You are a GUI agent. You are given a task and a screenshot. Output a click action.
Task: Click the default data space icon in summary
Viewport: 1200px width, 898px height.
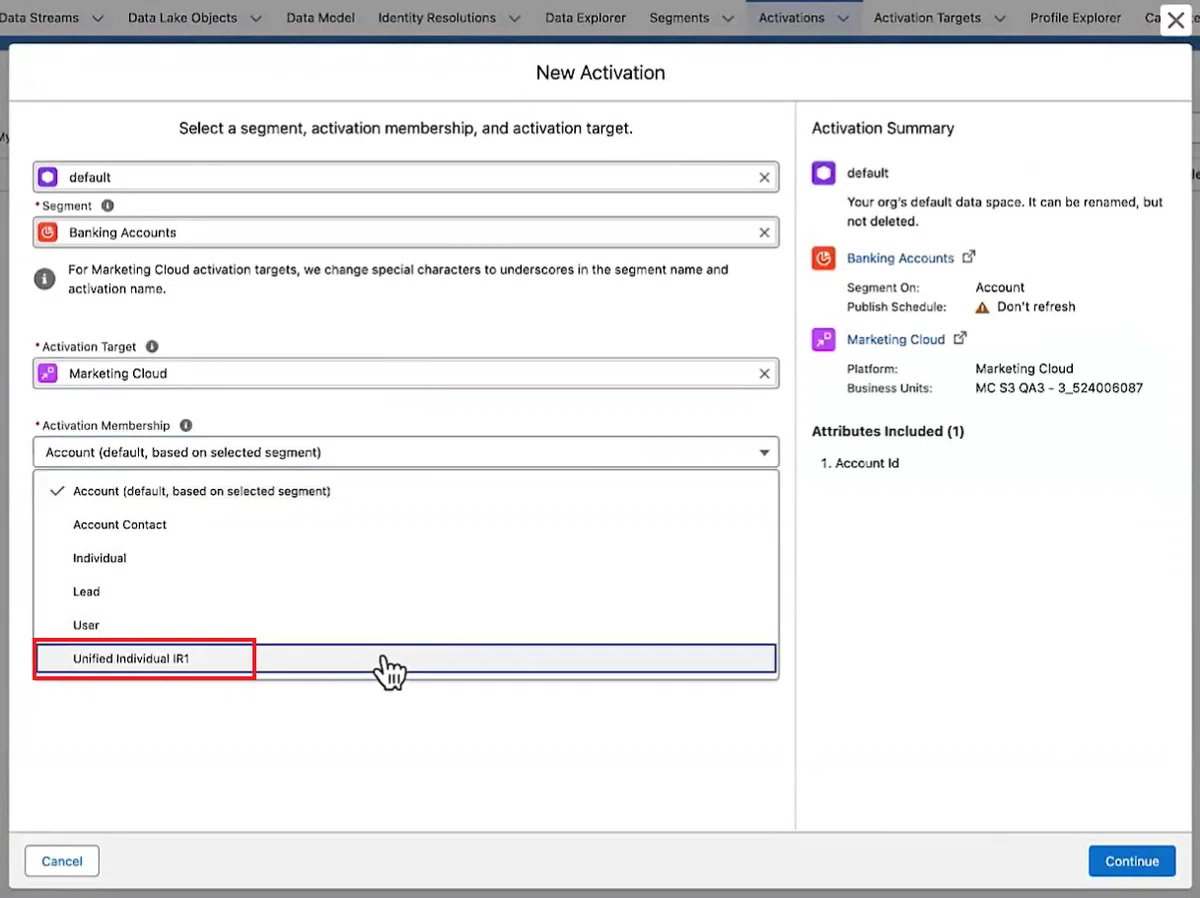pyautogui.click(x=823, y=173)
